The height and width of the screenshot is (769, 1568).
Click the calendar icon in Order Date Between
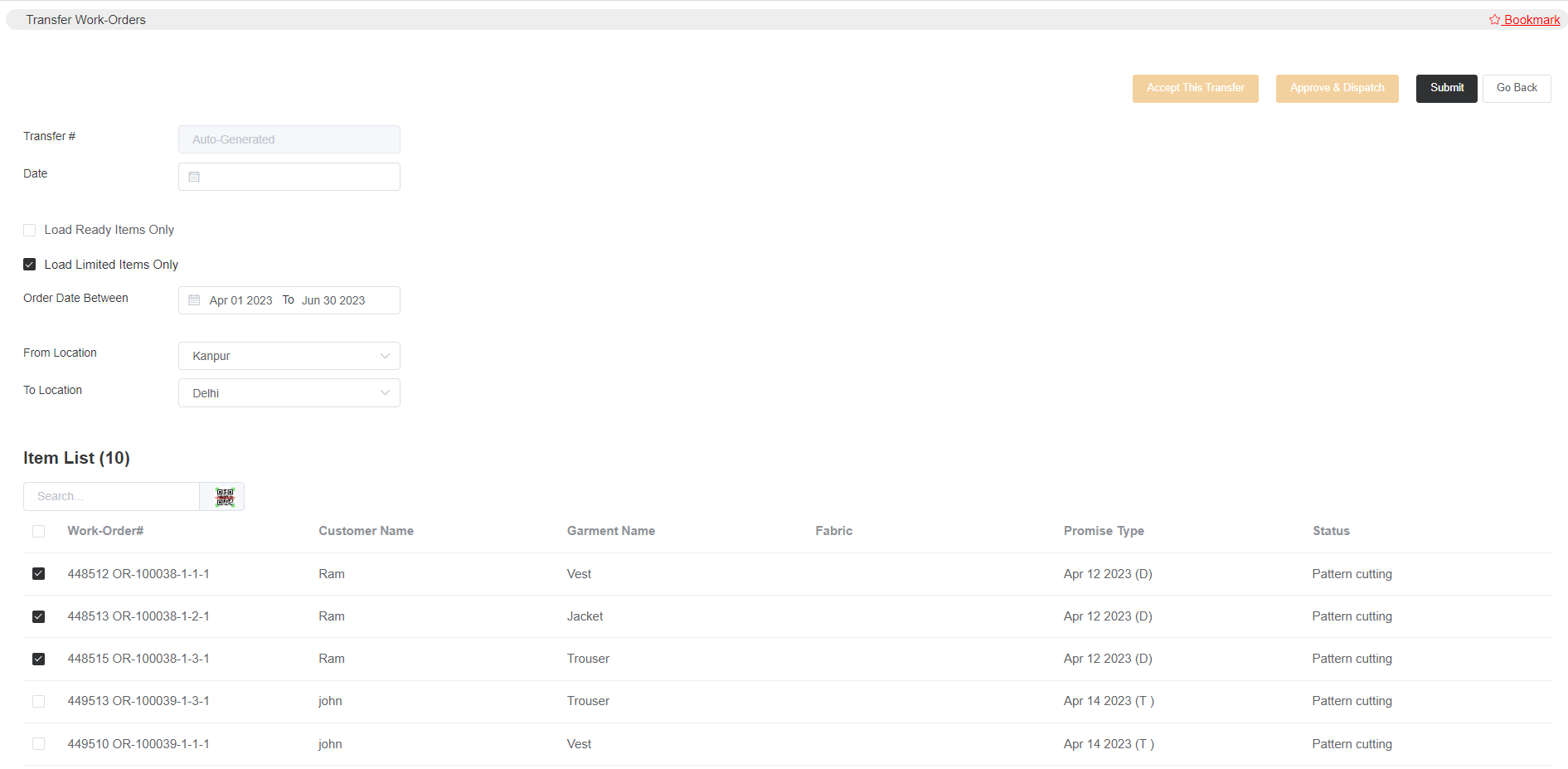194,299
